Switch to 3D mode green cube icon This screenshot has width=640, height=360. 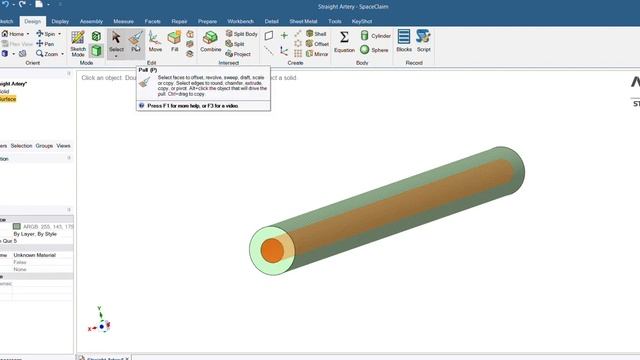(x=96, y=51)
